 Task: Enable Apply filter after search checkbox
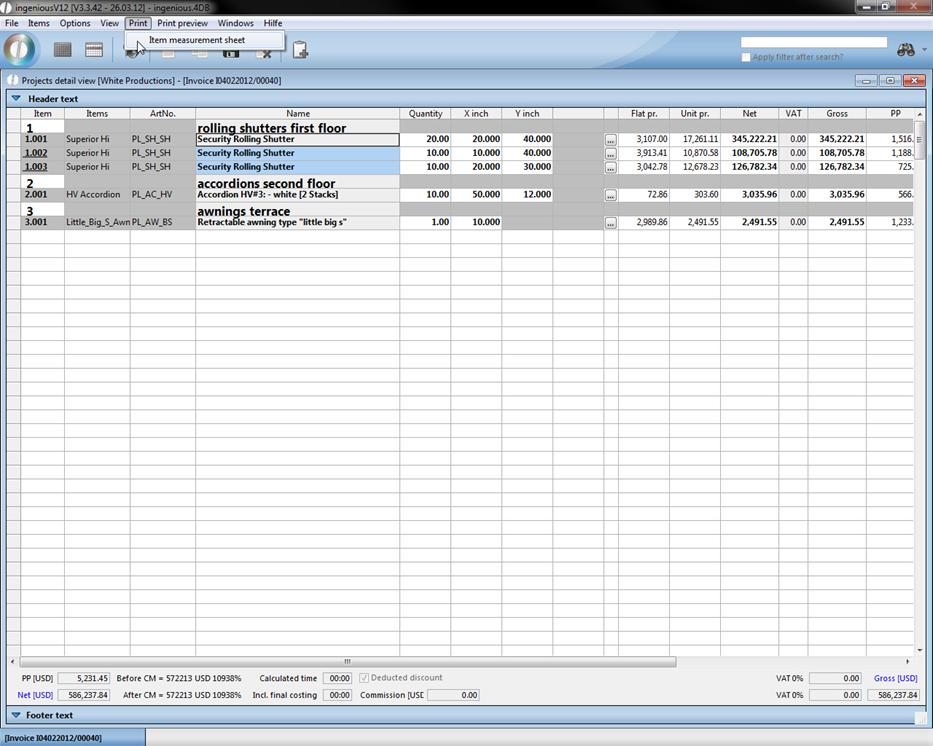point(746,58)
